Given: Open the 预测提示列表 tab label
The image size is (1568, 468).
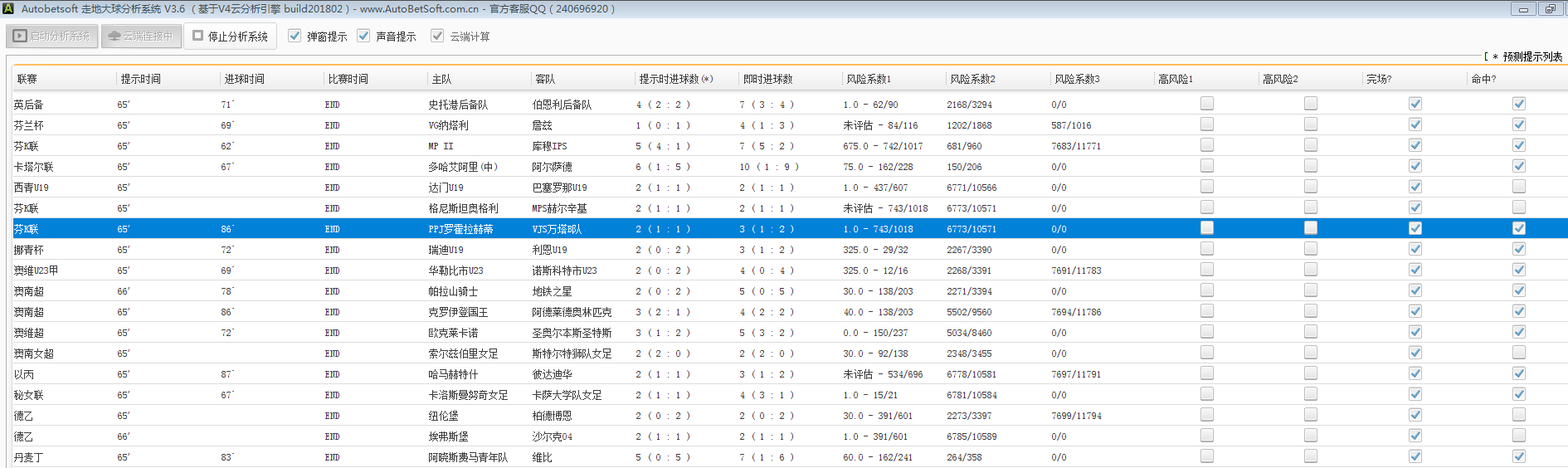Looking at the screenshot, I should 1531,56.
